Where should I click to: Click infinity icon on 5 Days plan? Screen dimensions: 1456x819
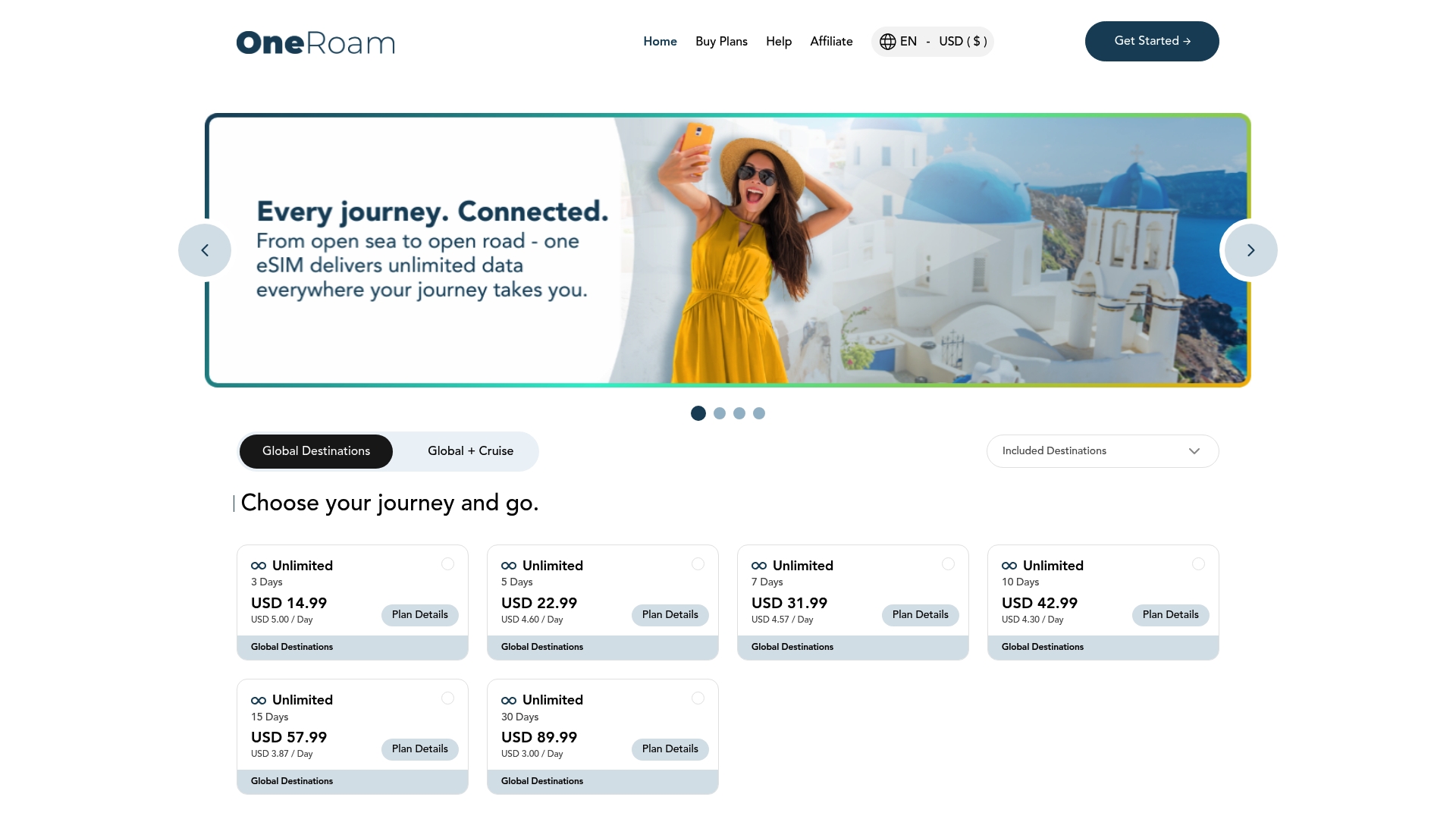(509, 566)
